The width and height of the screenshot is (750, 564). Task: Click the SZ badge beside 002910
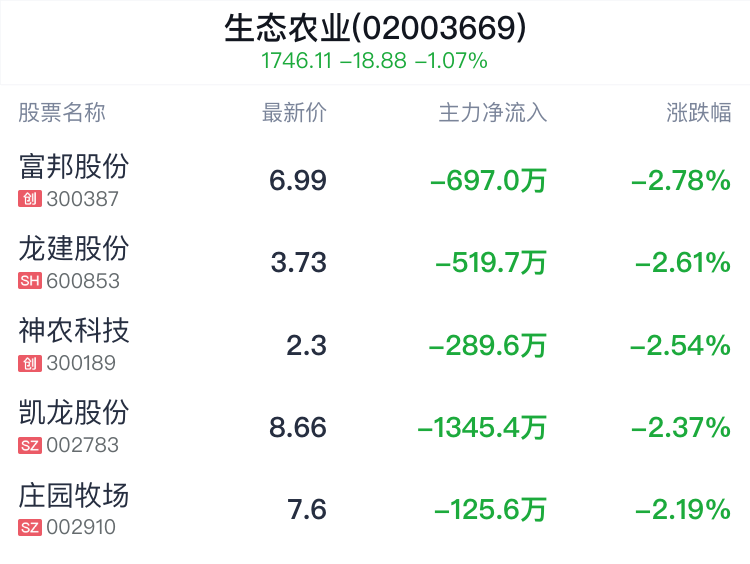(x=30, y=528)
